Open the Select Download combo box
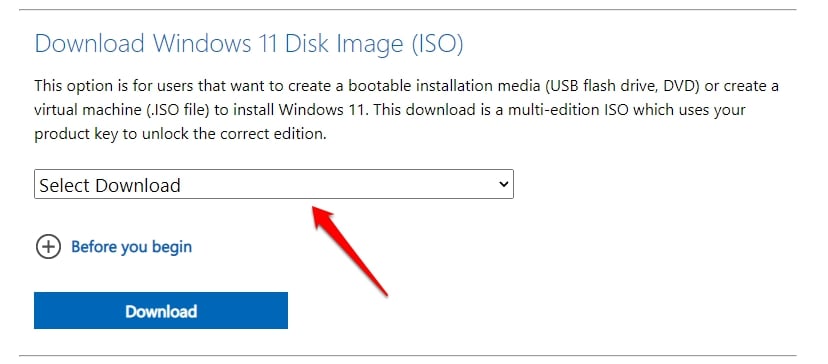This screenshot has height=364, width=828. pos(274,184)
